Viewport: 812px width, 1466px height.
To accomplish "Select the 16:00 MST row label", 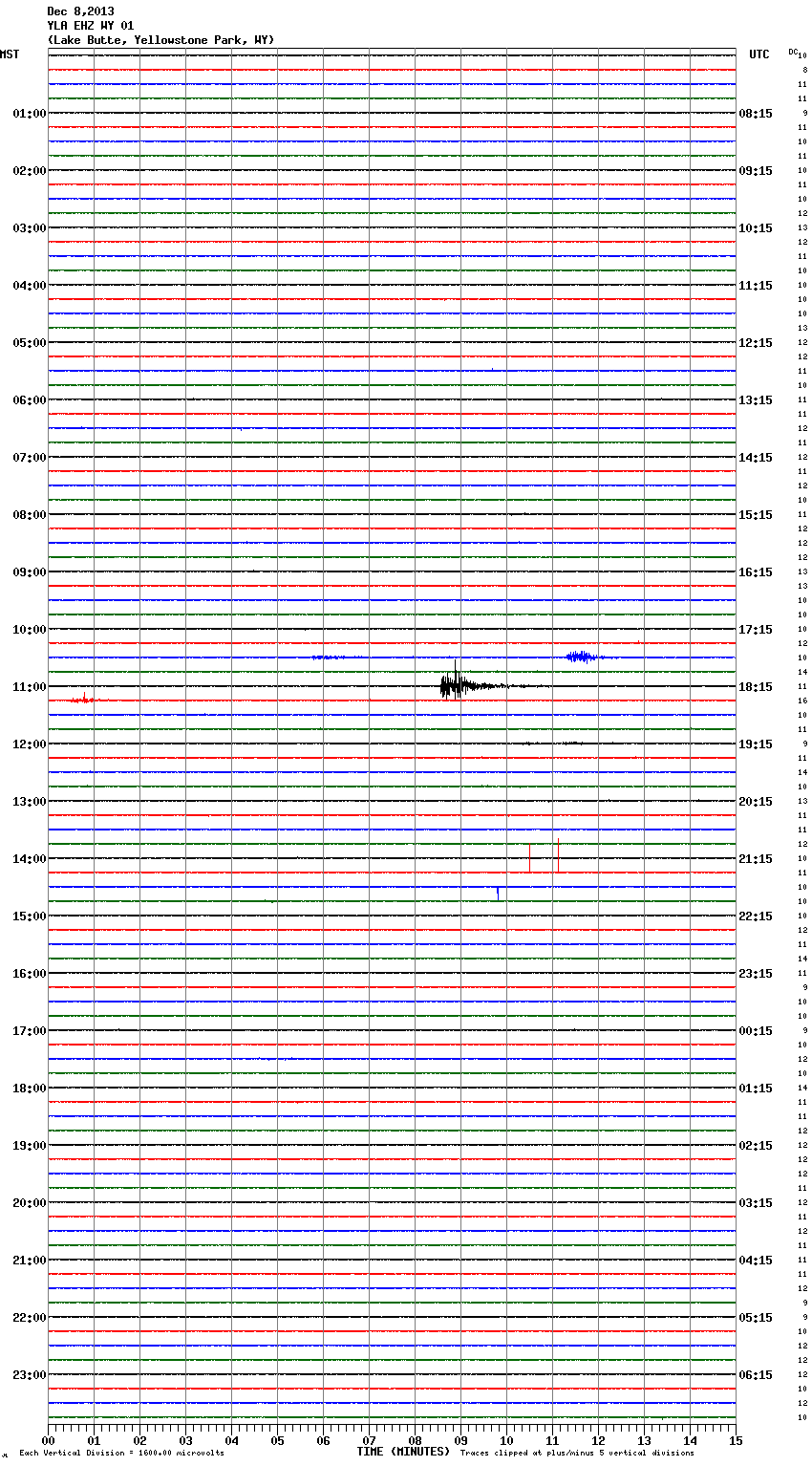I will coord(29,974).
